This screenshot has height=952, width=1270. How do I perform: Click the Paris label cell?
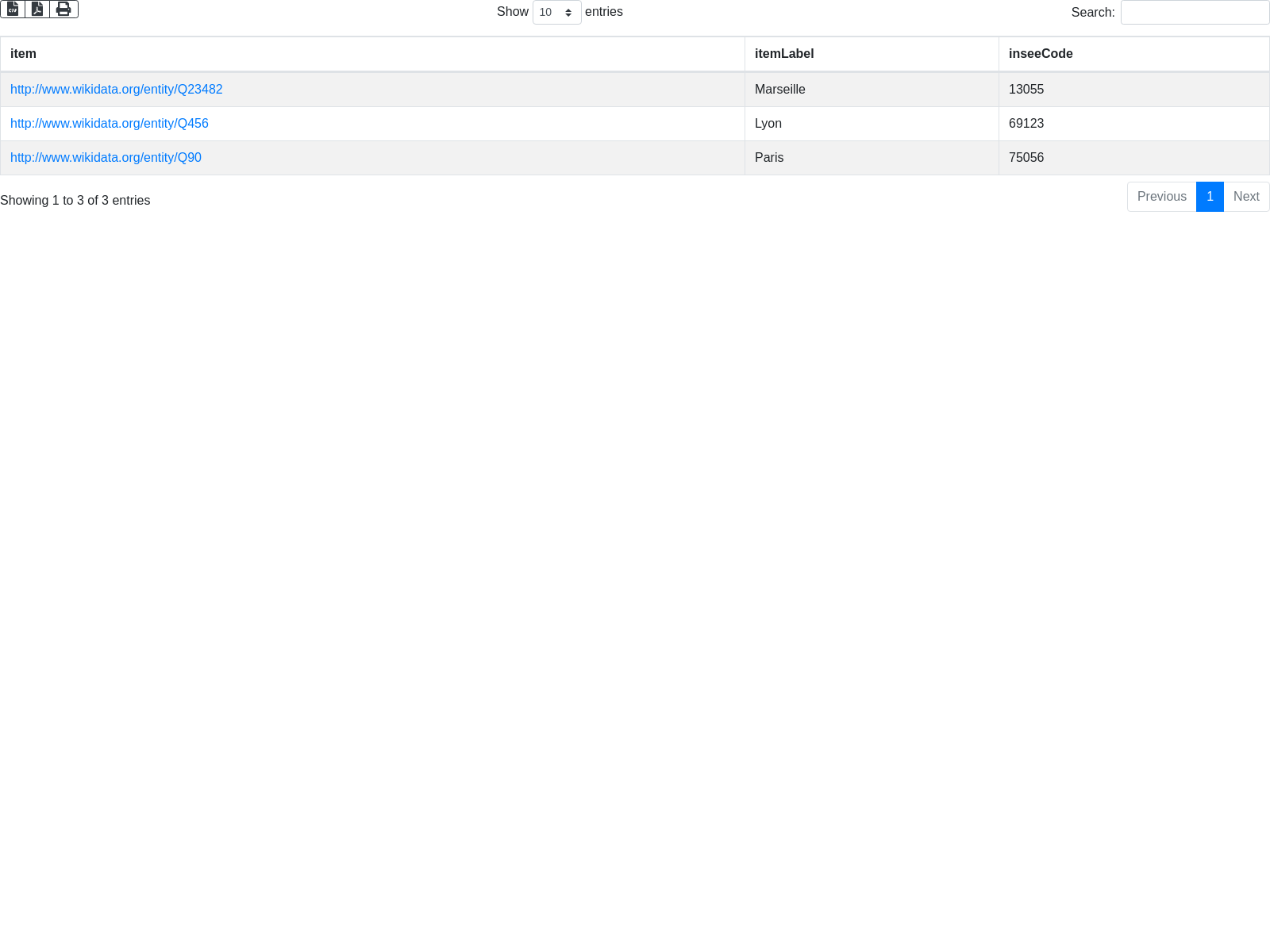pyautogui.click(x=768, y=158)
